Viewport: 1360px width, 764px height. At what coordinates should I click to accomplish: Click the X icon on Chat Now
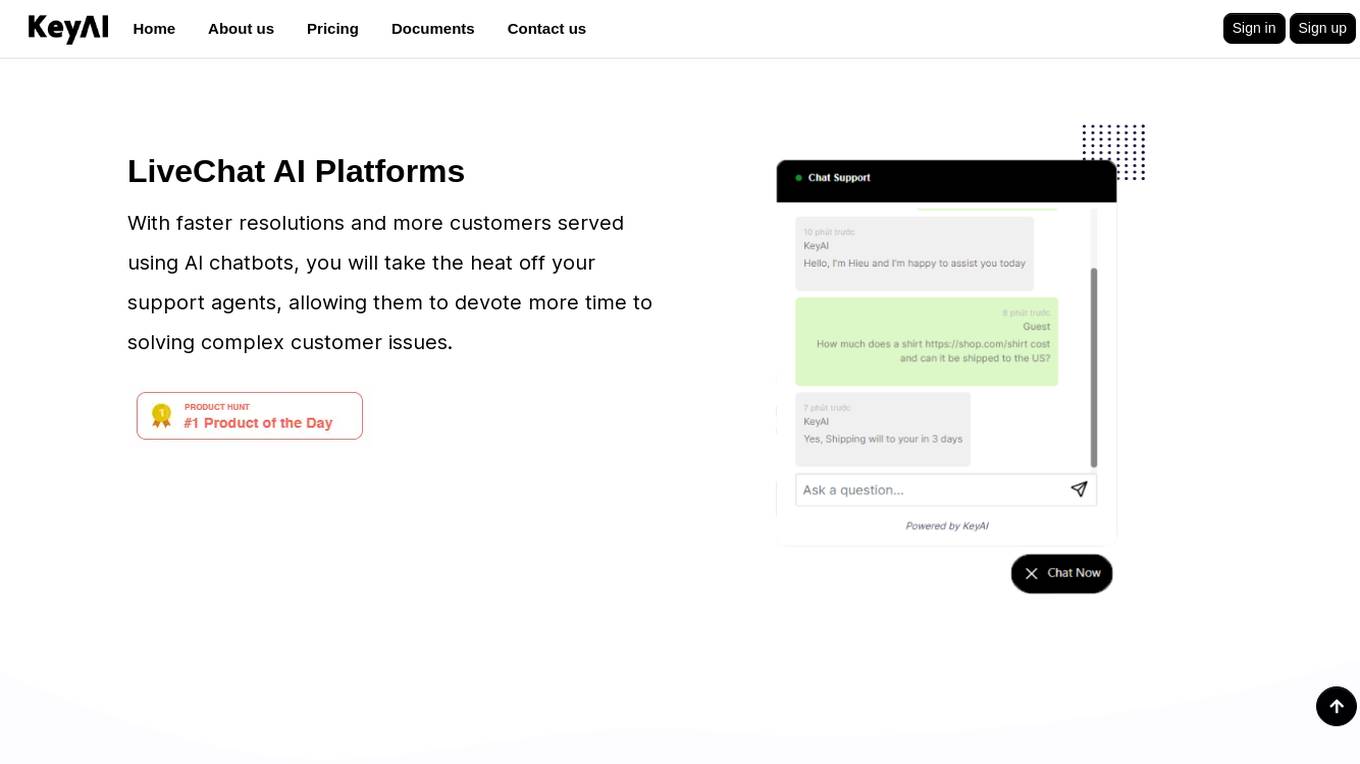(1032, 574)
